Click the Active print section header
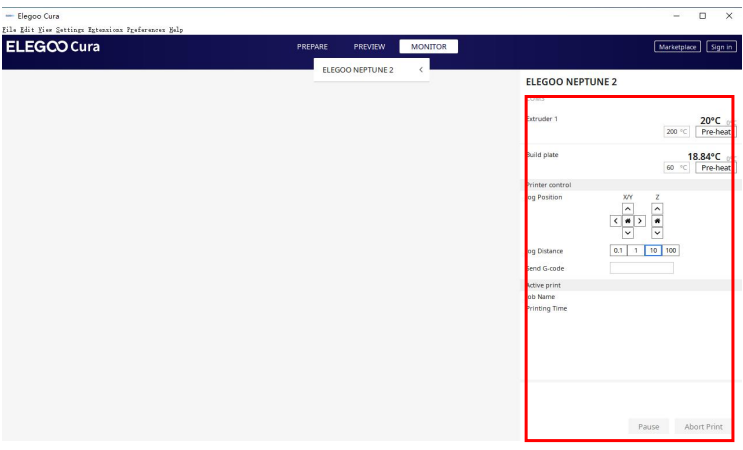The width and height of the screenshot is (743, 450). (631, 285)
